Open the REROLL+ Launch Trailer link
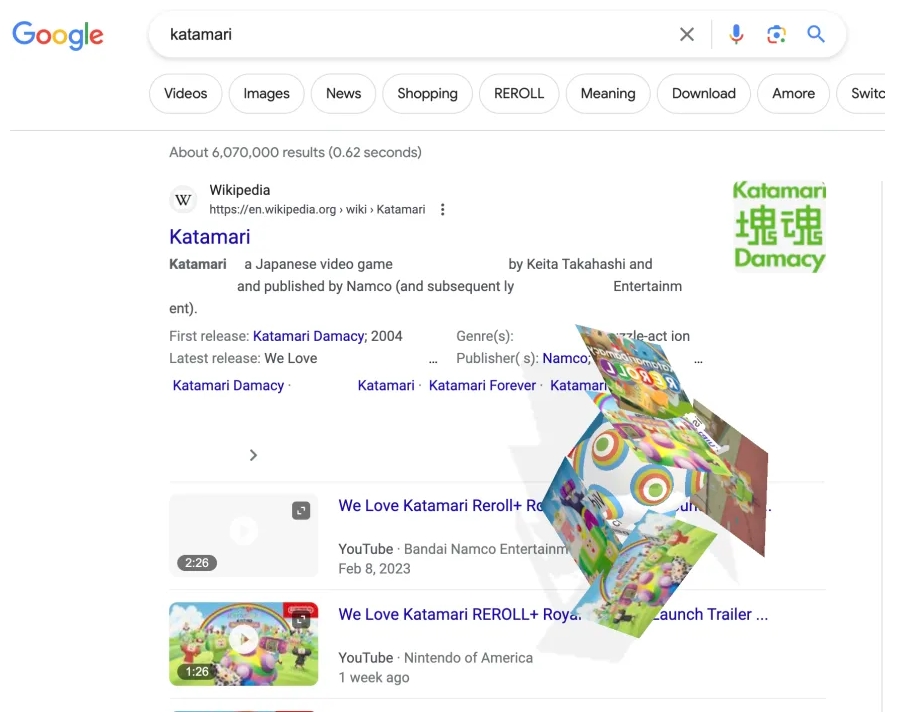898x717 pixels. click(553, 614)
